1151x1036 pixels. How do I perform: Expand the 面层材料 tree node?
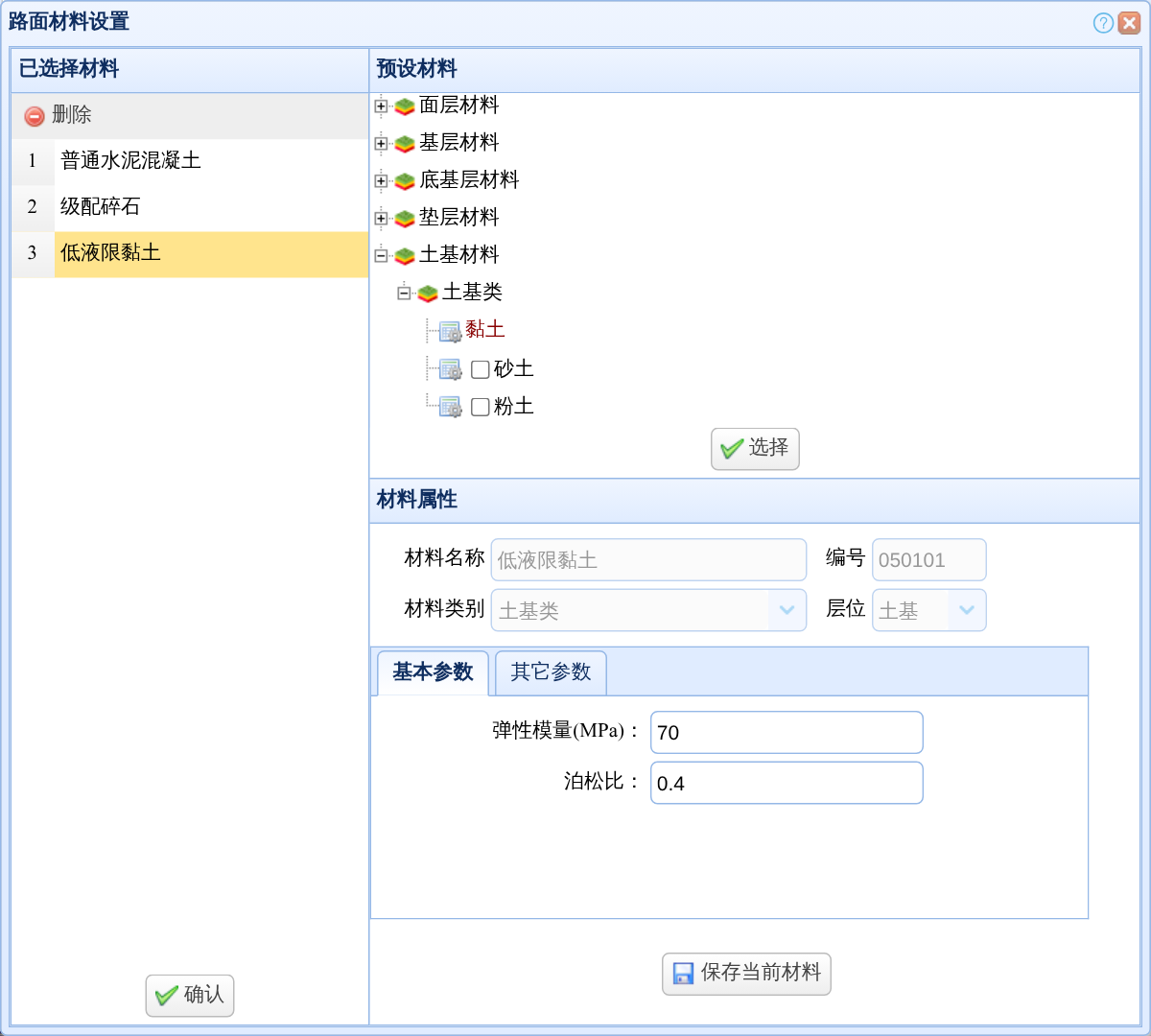pyautogui.click(x=381, y=106)
